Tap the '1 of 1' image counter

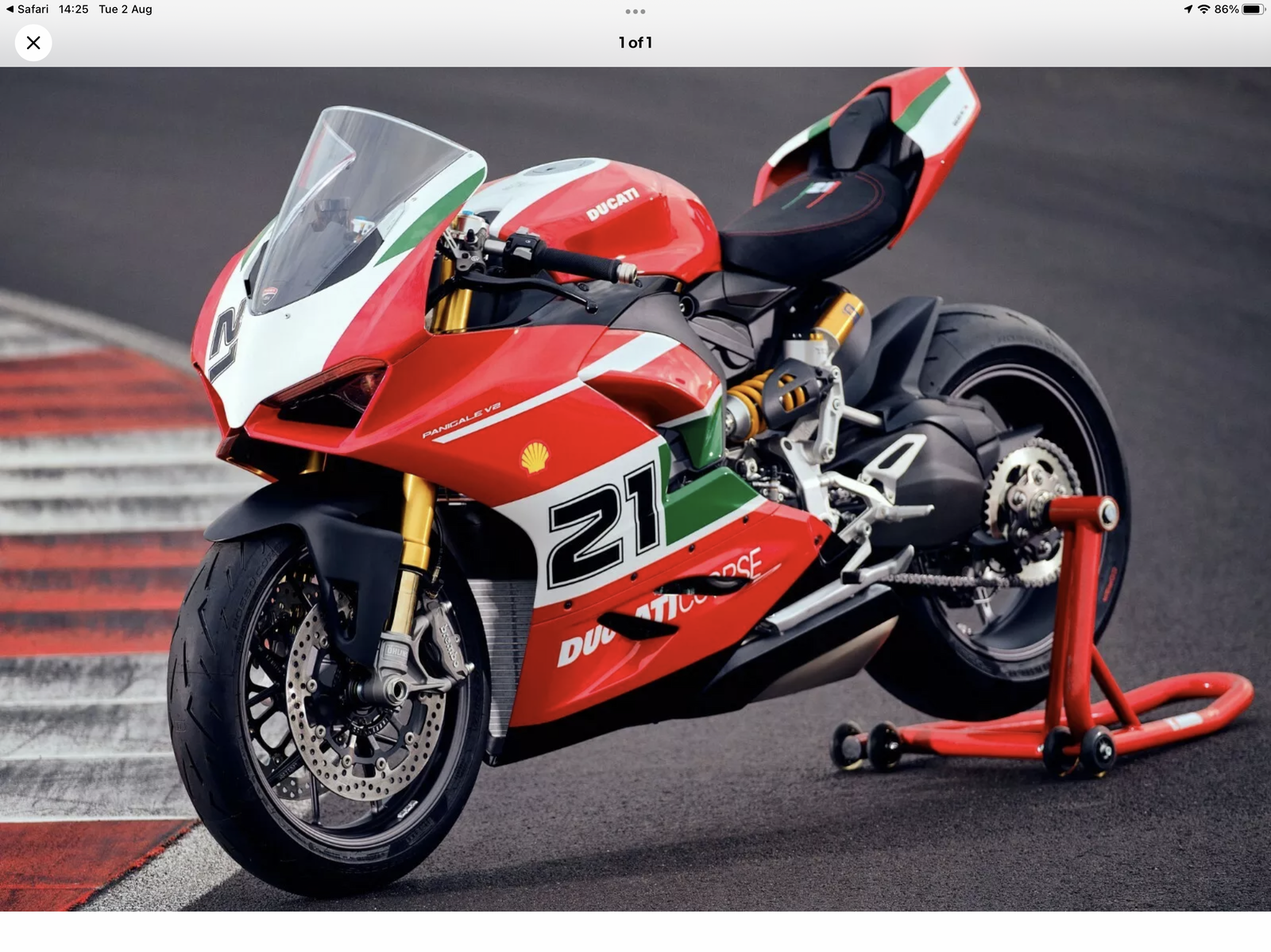coord(635,43)
